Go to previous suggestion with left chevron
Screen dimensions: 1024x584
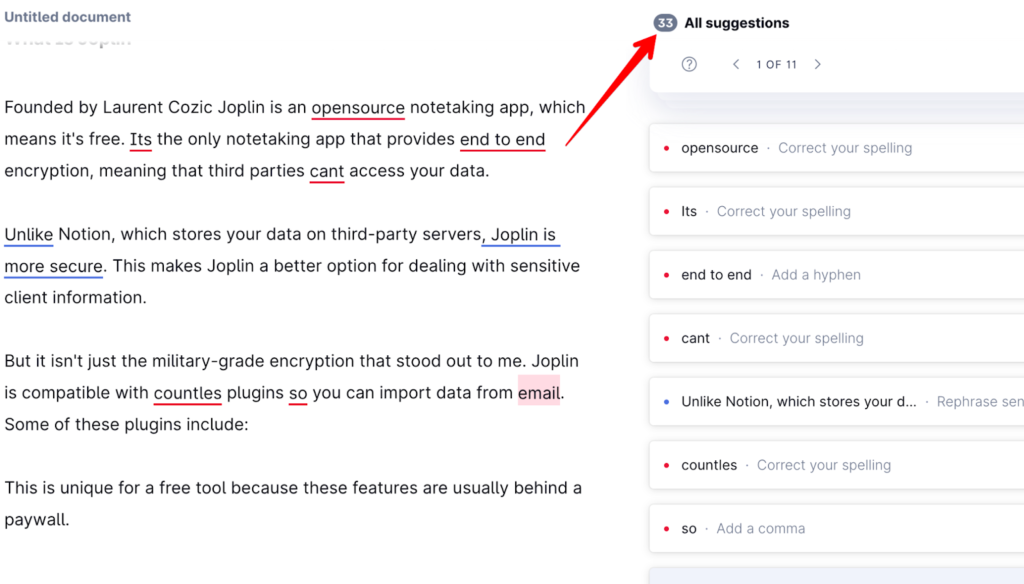(736, 64)
